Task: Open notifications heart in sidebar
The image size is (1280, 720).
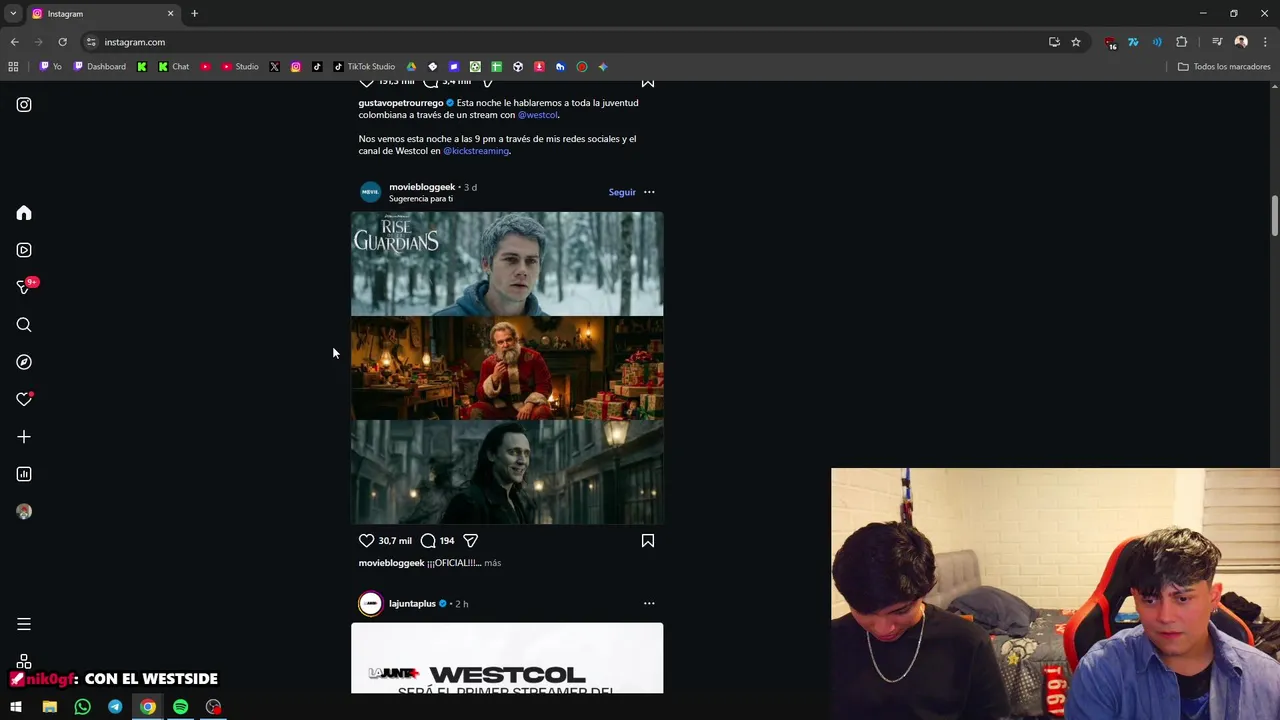Action: tap(24, 399)
